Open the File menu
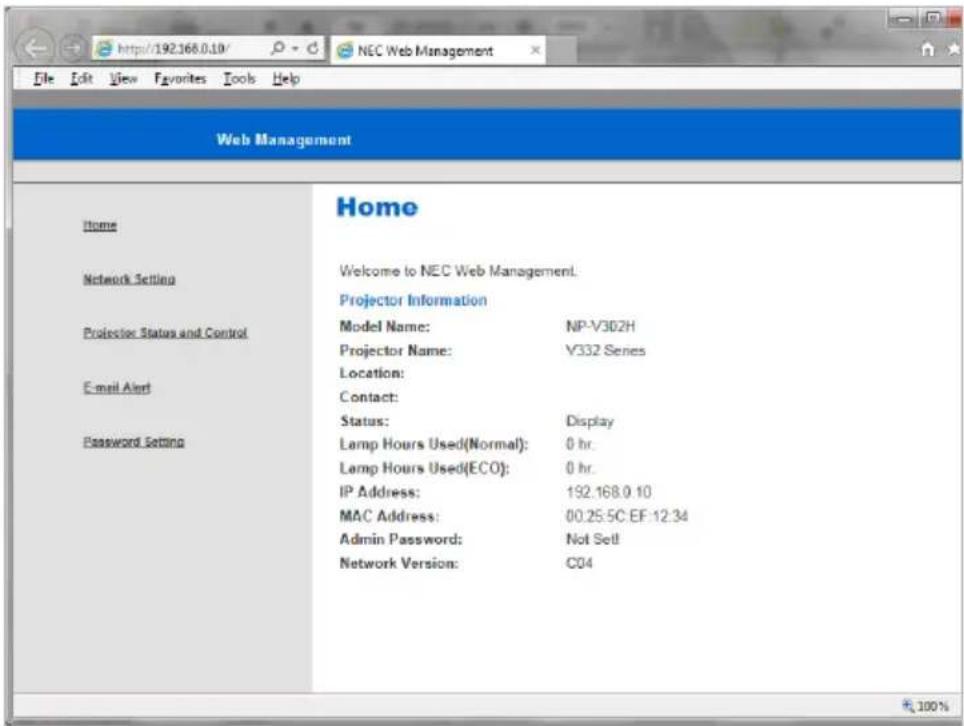964x726 pixels. coord(44,79)
